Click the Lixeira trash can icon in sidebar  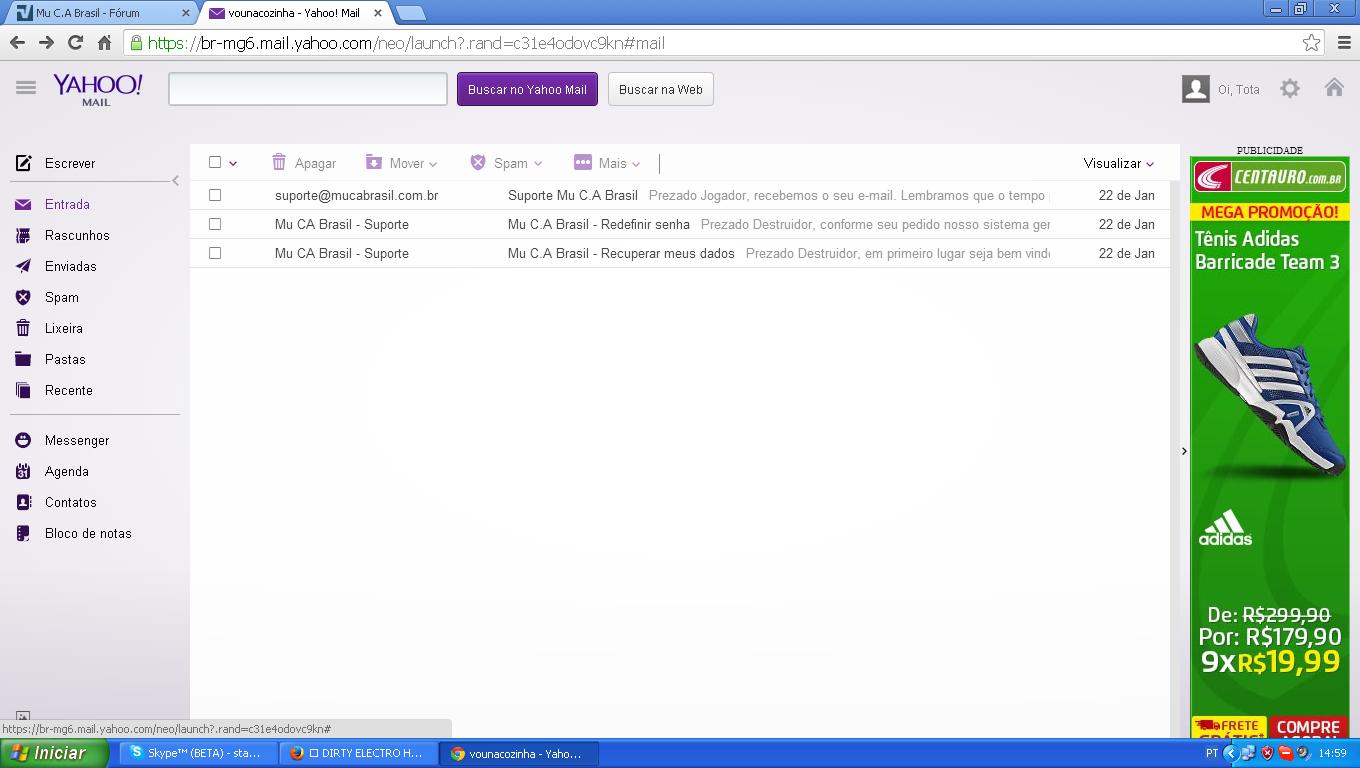pos(23,328)
